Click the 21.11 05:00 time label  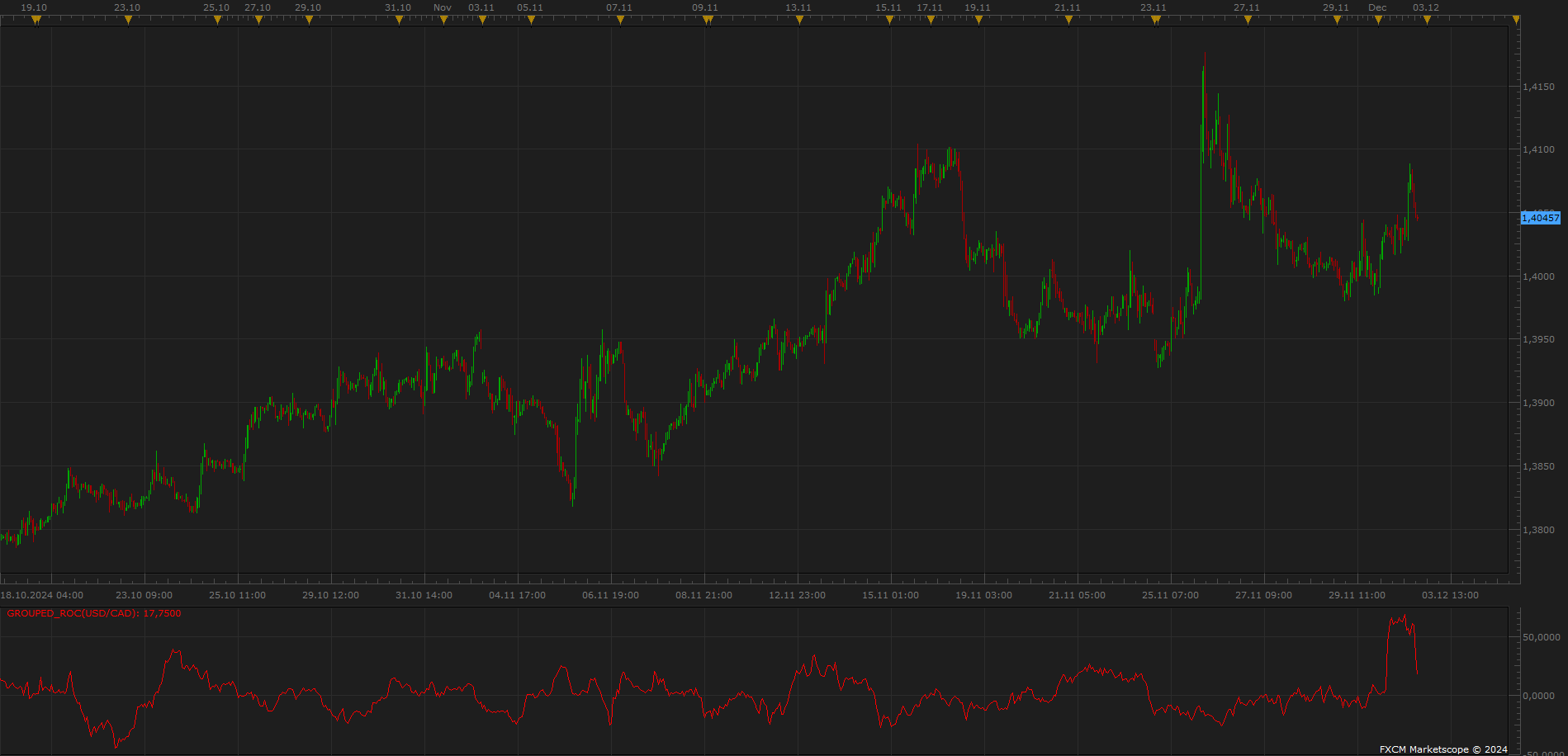pos(1078,595)
